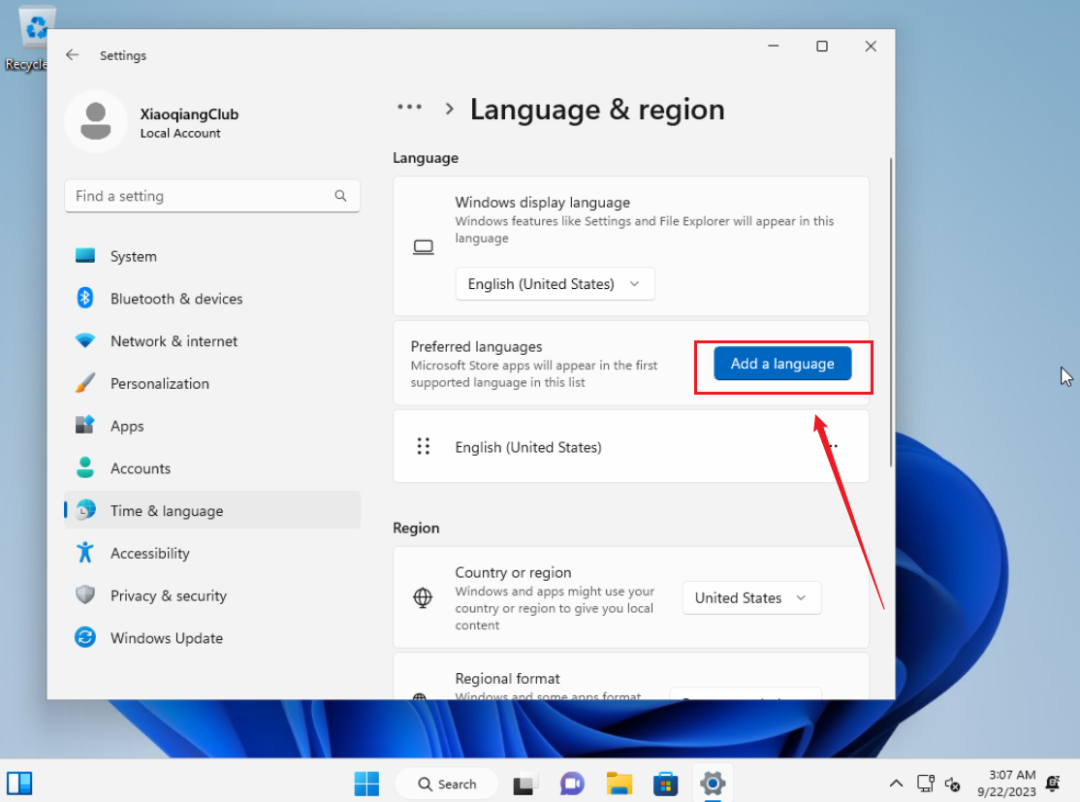Open Microsoft Store from taskbar
The width and height of the screenshot is (1080, 802).
click(x=665, y=783)
